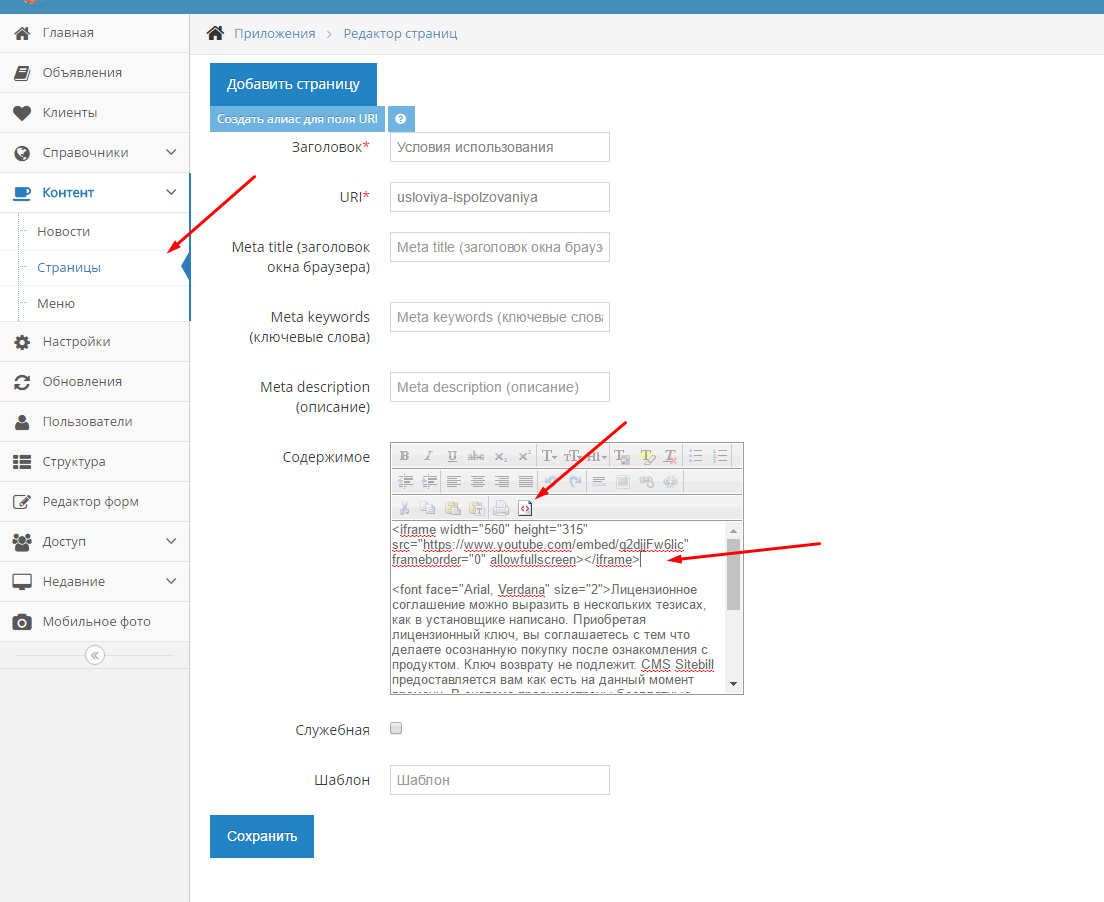Viewport: 1104px width, 902px height.
Task: Paste as plain text
Action: pyautogui.click(x=477, y=508)
